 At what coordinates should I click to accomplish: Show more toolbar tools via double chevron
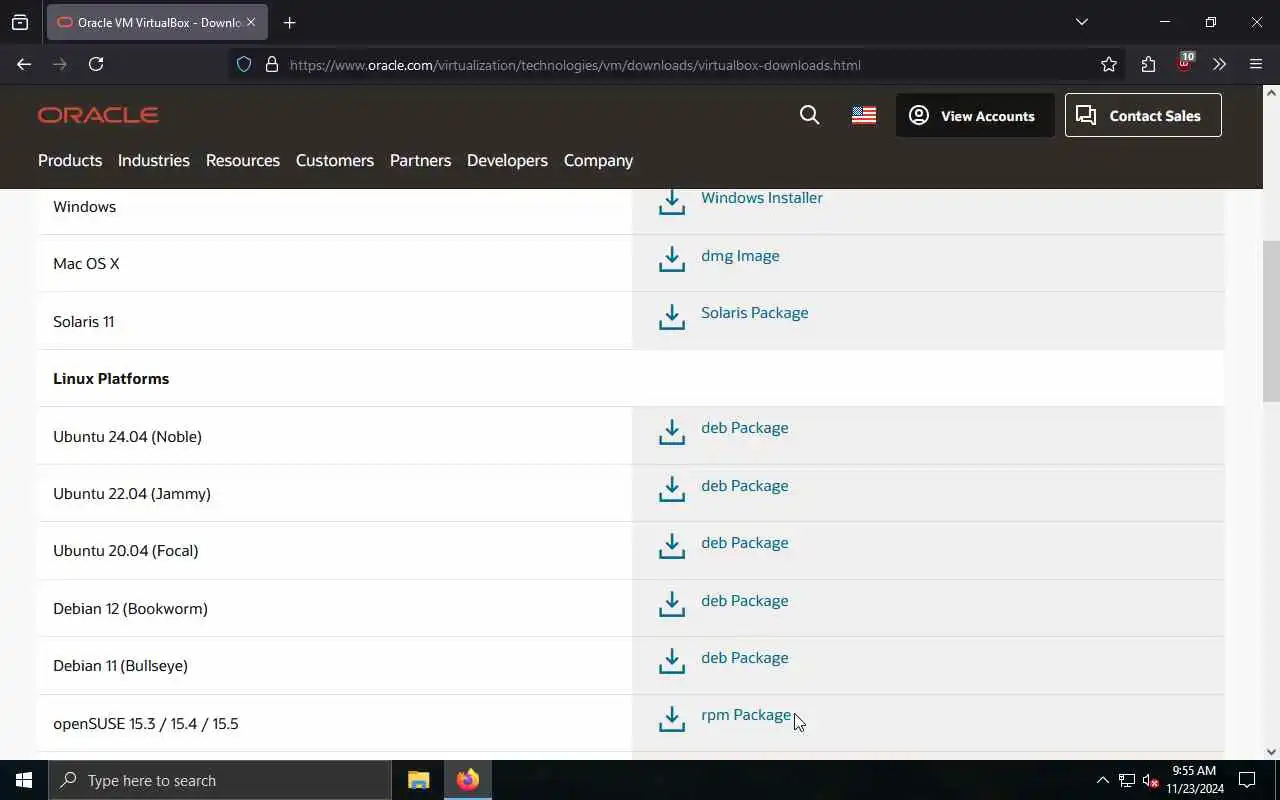point(1219,64)
